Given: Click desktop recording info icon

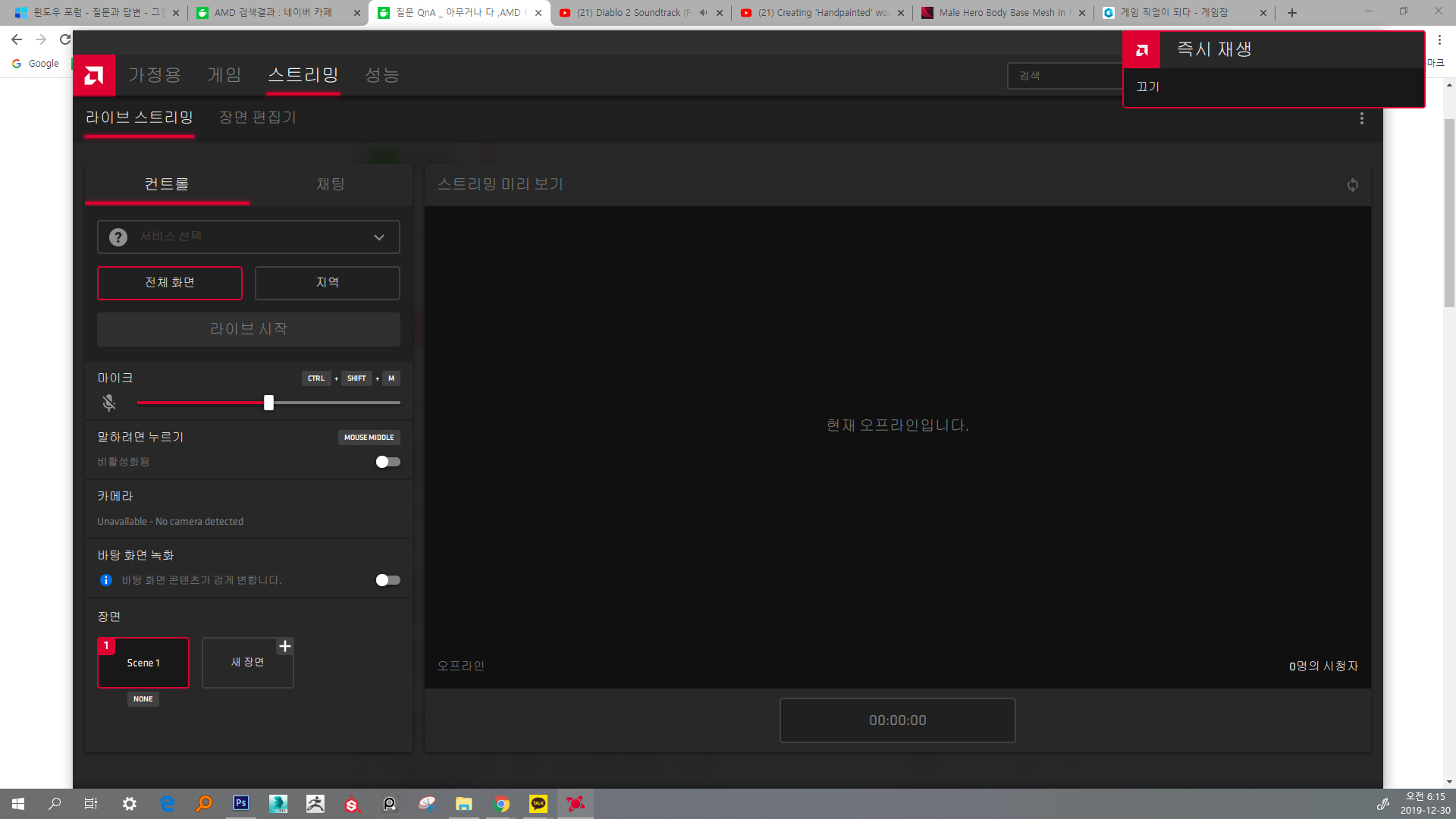Looking at the screenshot, I should point(106,580).
